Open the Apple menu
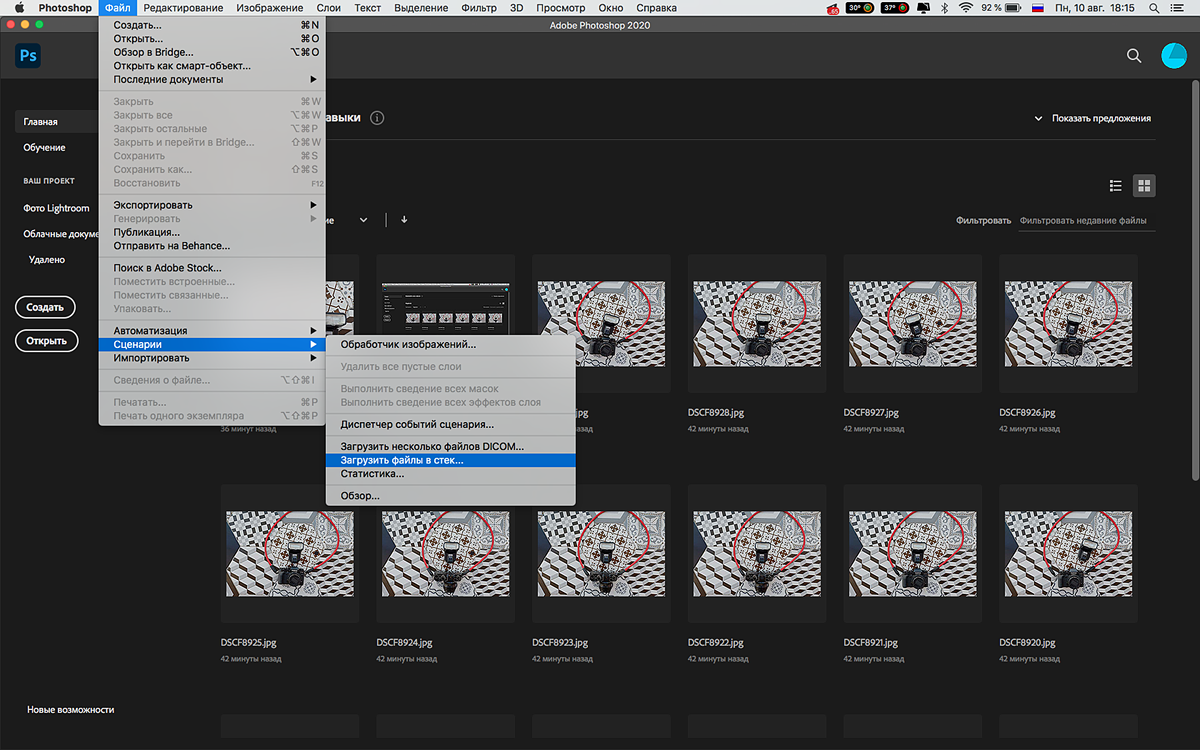 coord(18,8)
